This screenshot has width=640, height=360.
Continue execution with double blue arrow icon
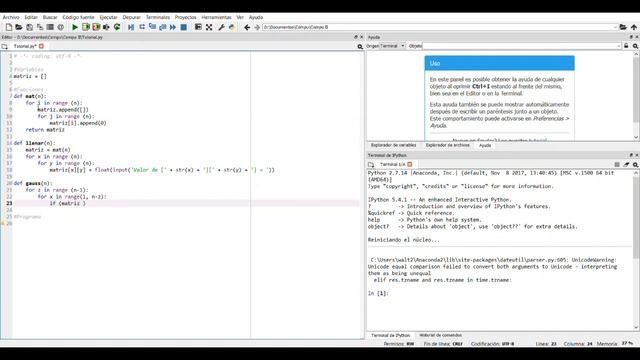pos(173,27)
